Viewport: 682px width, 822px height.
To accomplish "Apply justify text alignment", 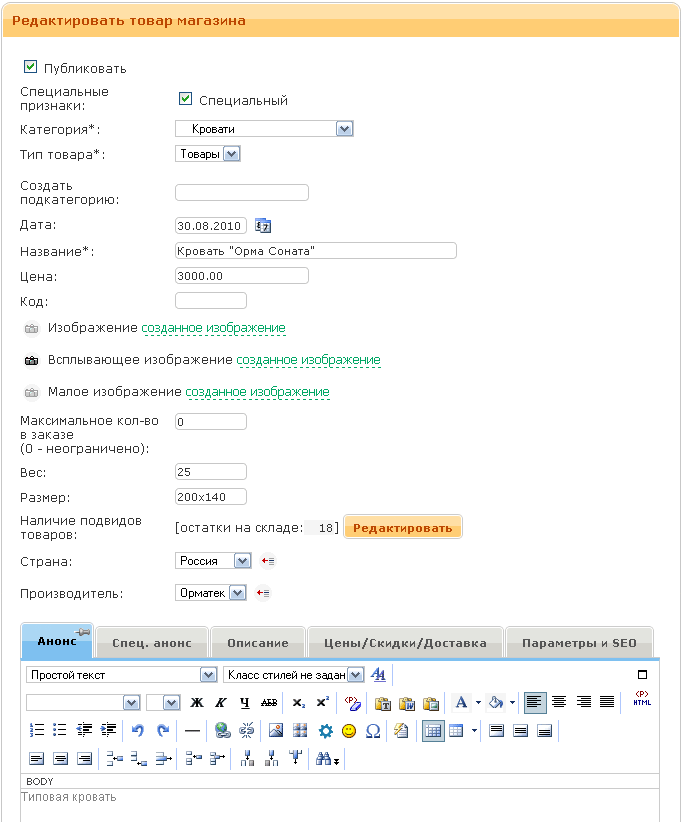I will click(607, 702).
